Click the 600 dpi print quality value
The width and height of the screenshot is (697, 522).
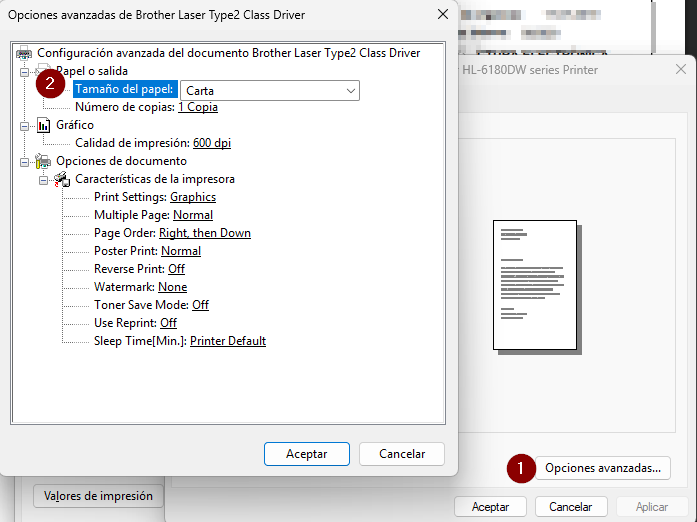(212, 143)
